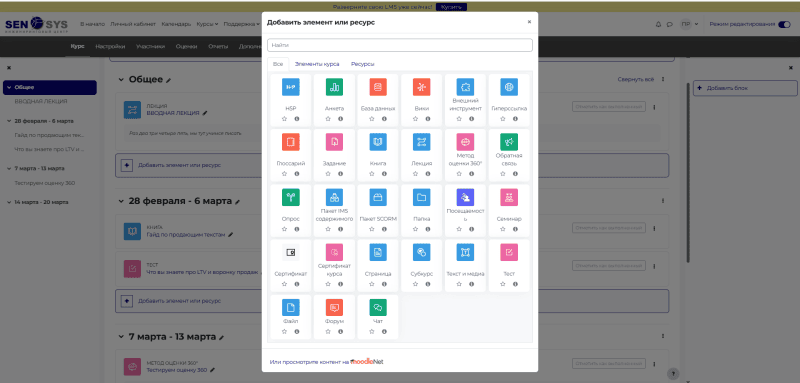
Task: Pick the Обратная связь activity icon
Action: tap(509, 142)
